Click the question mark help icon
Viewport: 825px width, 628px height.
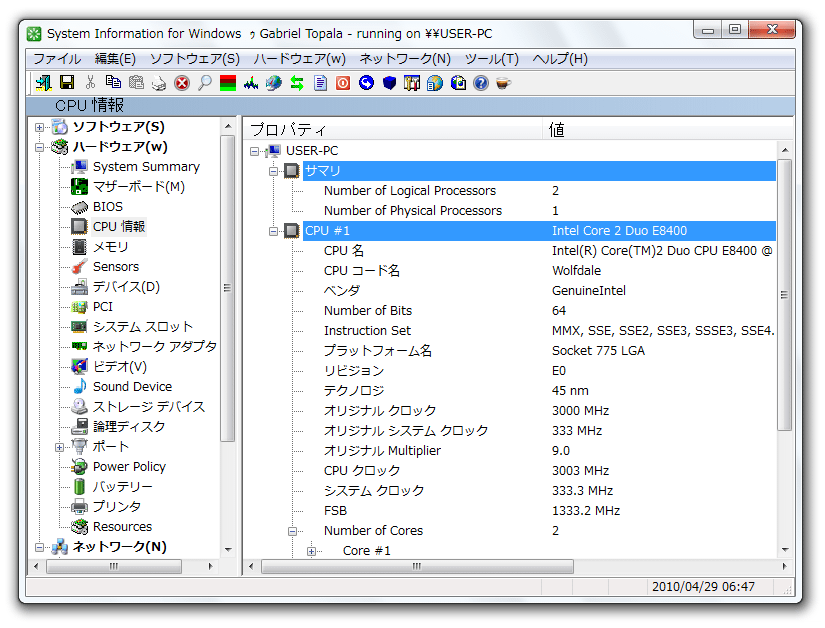click(481, 83)
